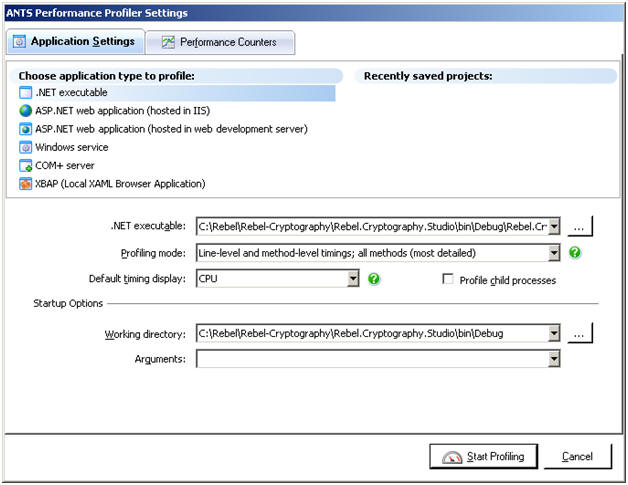Image resolution: width=628 pixels, height=485 pixels.
Task: Select COM+ server application type
Action: point(57,166)
